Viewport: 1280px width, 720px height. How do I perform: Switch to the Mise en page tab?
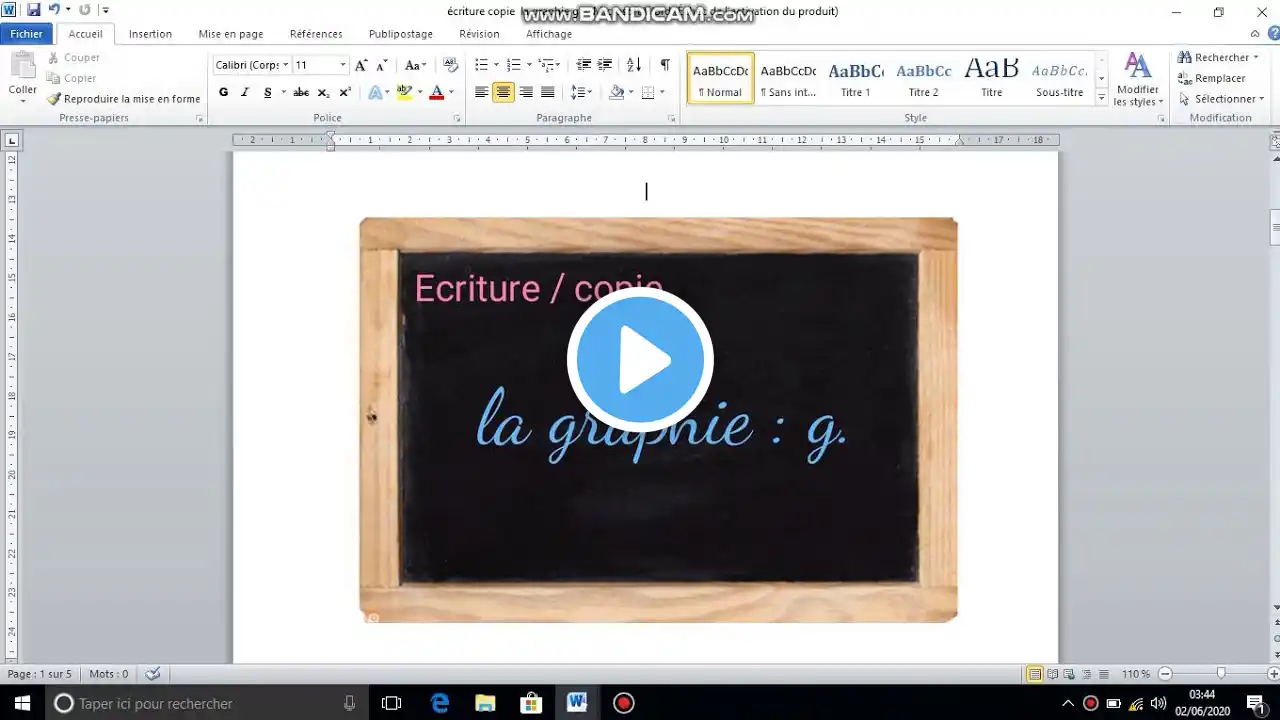point(231,34)
